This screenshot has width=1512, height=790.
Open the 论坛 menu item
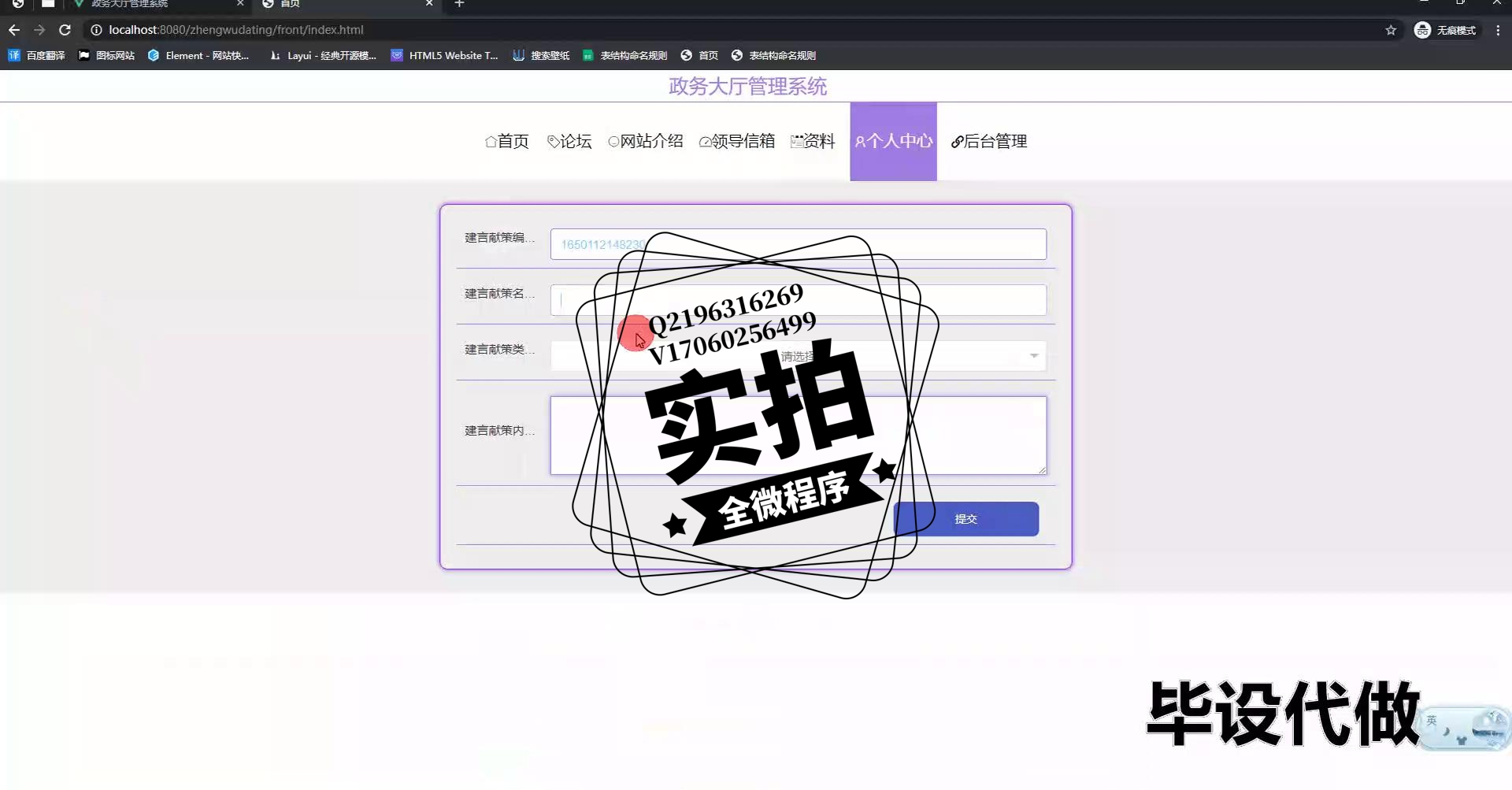569,141
